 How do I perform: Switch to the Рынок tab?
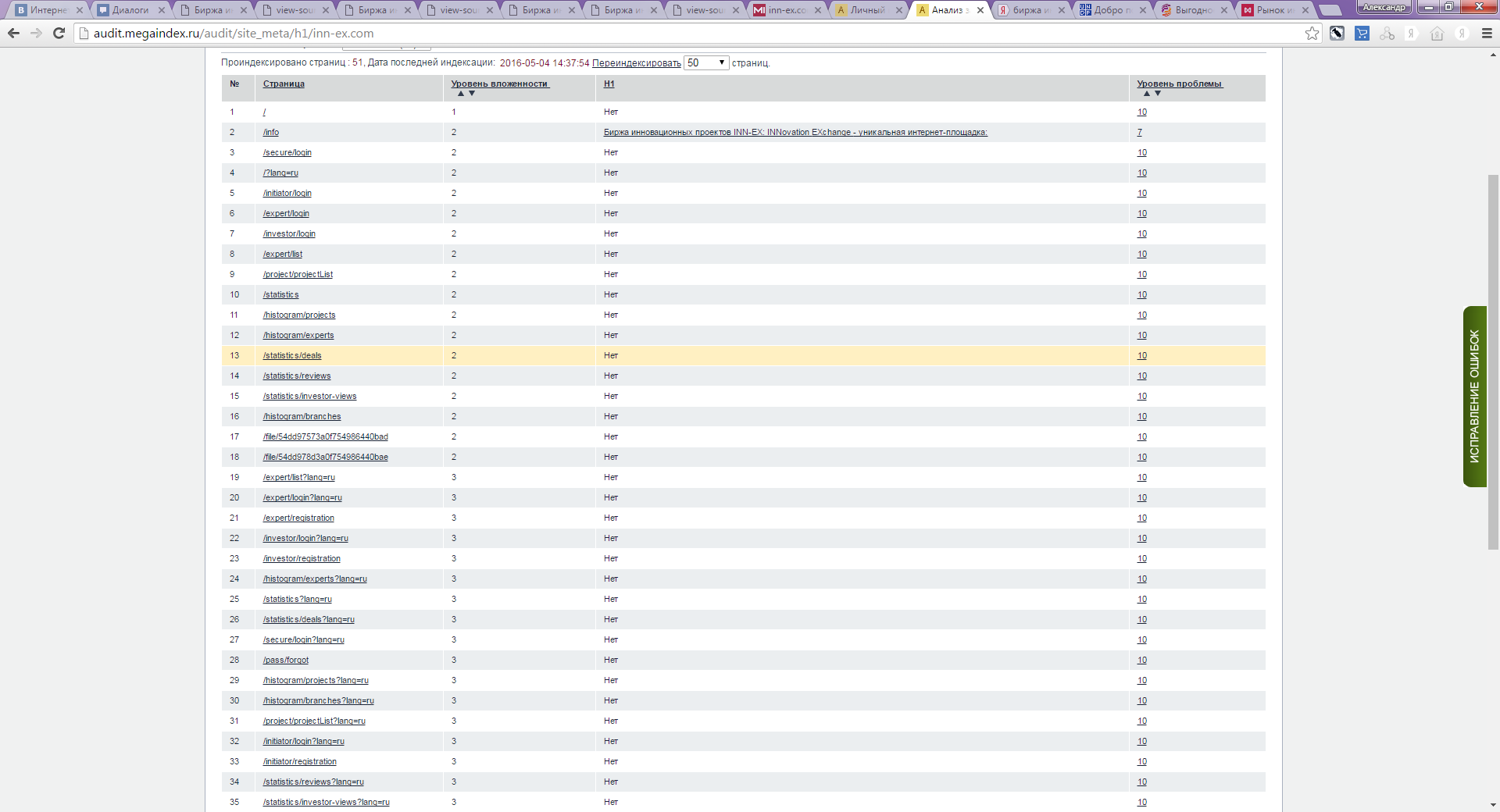pos(1273,10)
